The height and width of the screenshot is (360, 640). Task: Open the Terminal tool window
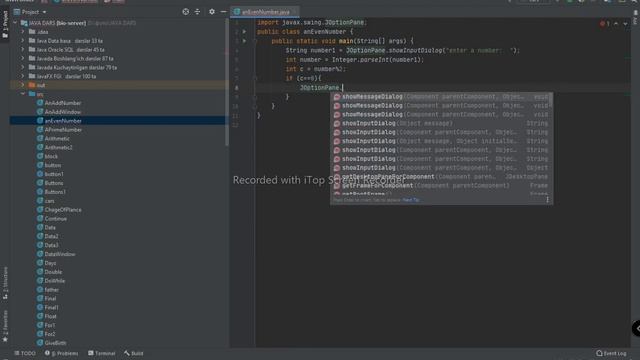click(102, 353)
